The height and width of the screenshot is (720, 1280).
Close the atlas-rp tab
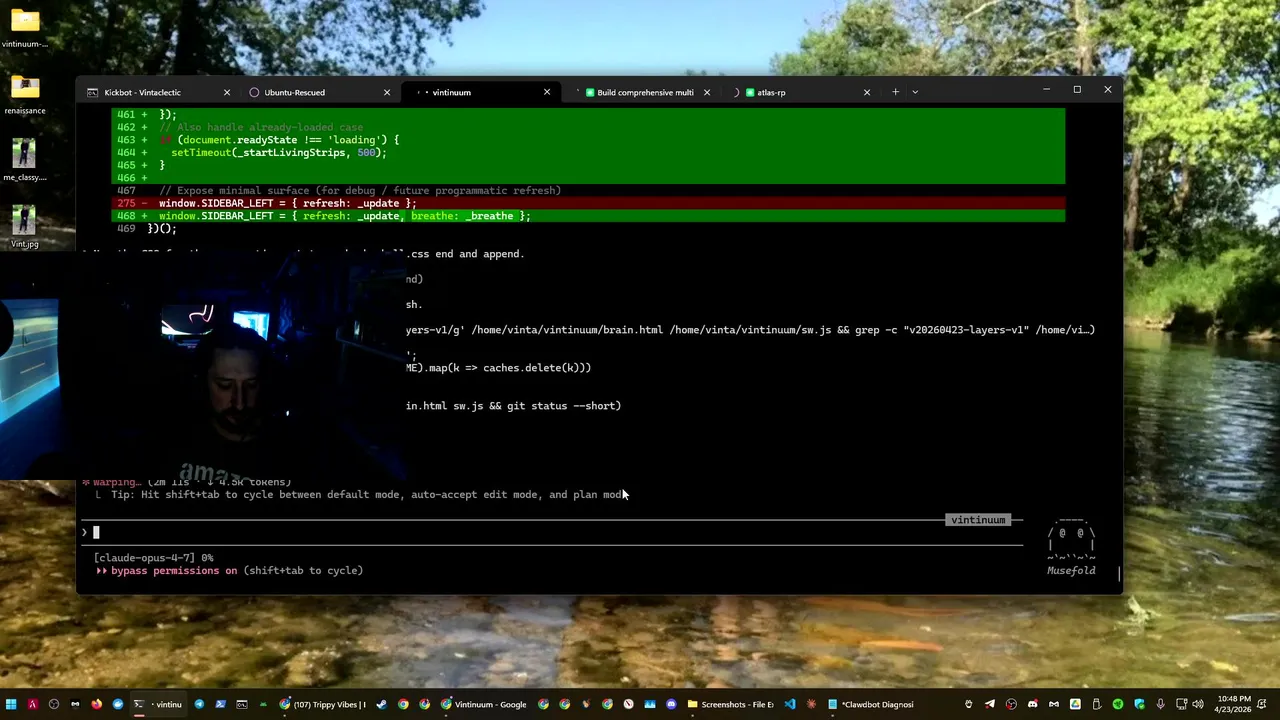pos(867,92)
